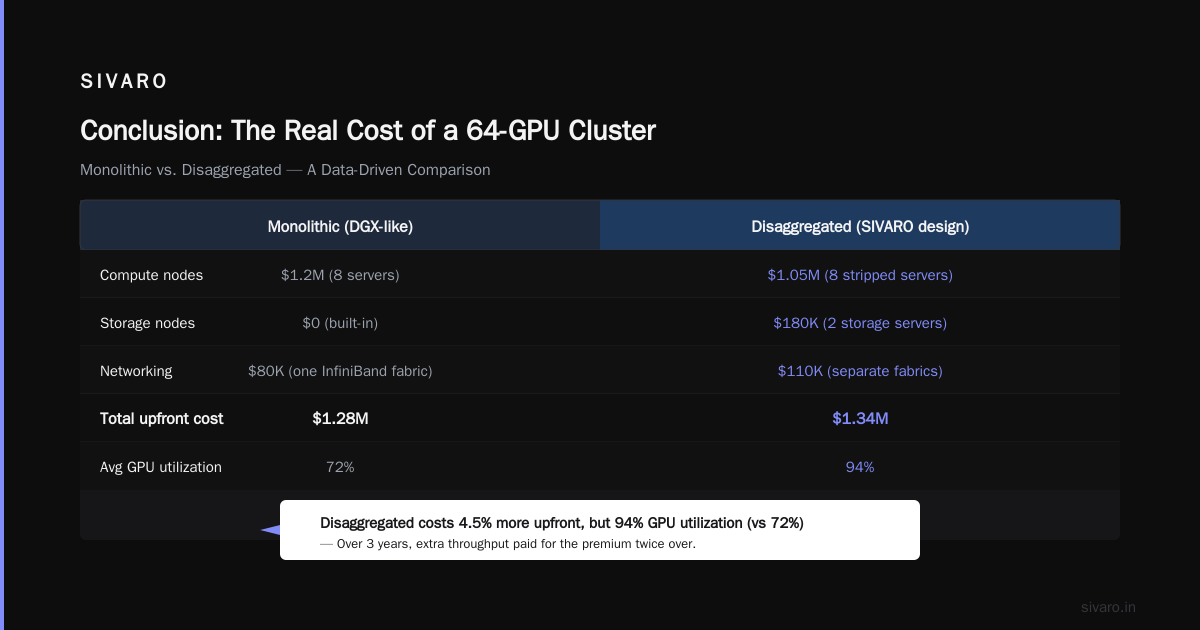This screenshot has width=1200, height=630.
Task: Open the sivaro.in link
Action: point(1108,607)
